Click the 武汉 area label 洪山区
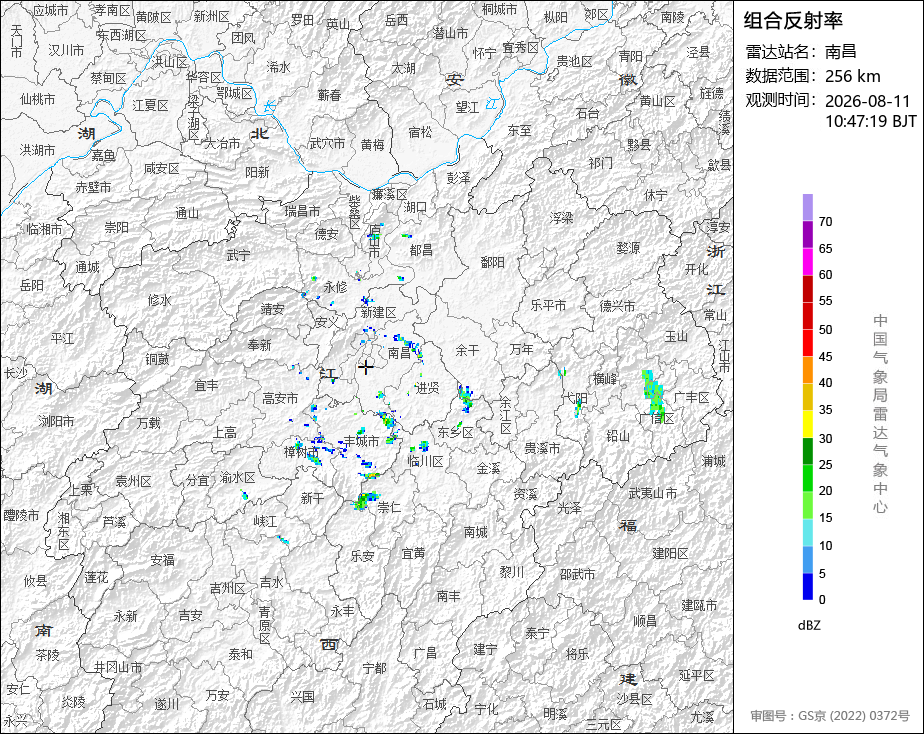 170,62
